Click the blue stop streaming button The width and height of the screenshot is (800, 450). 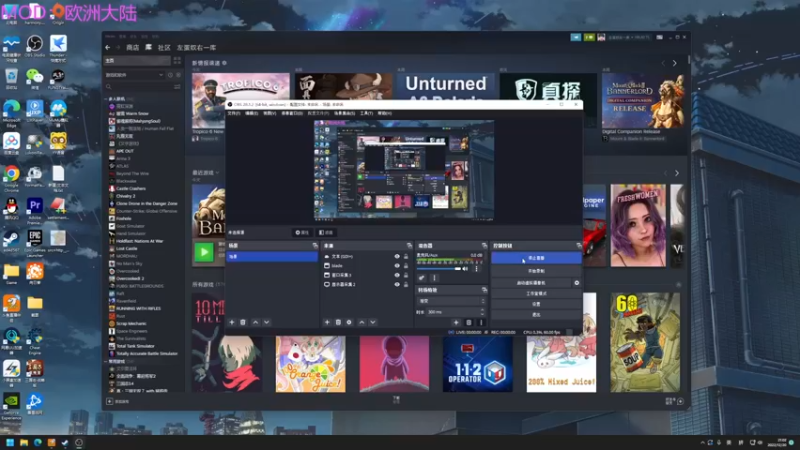click(x=536, y=258)
